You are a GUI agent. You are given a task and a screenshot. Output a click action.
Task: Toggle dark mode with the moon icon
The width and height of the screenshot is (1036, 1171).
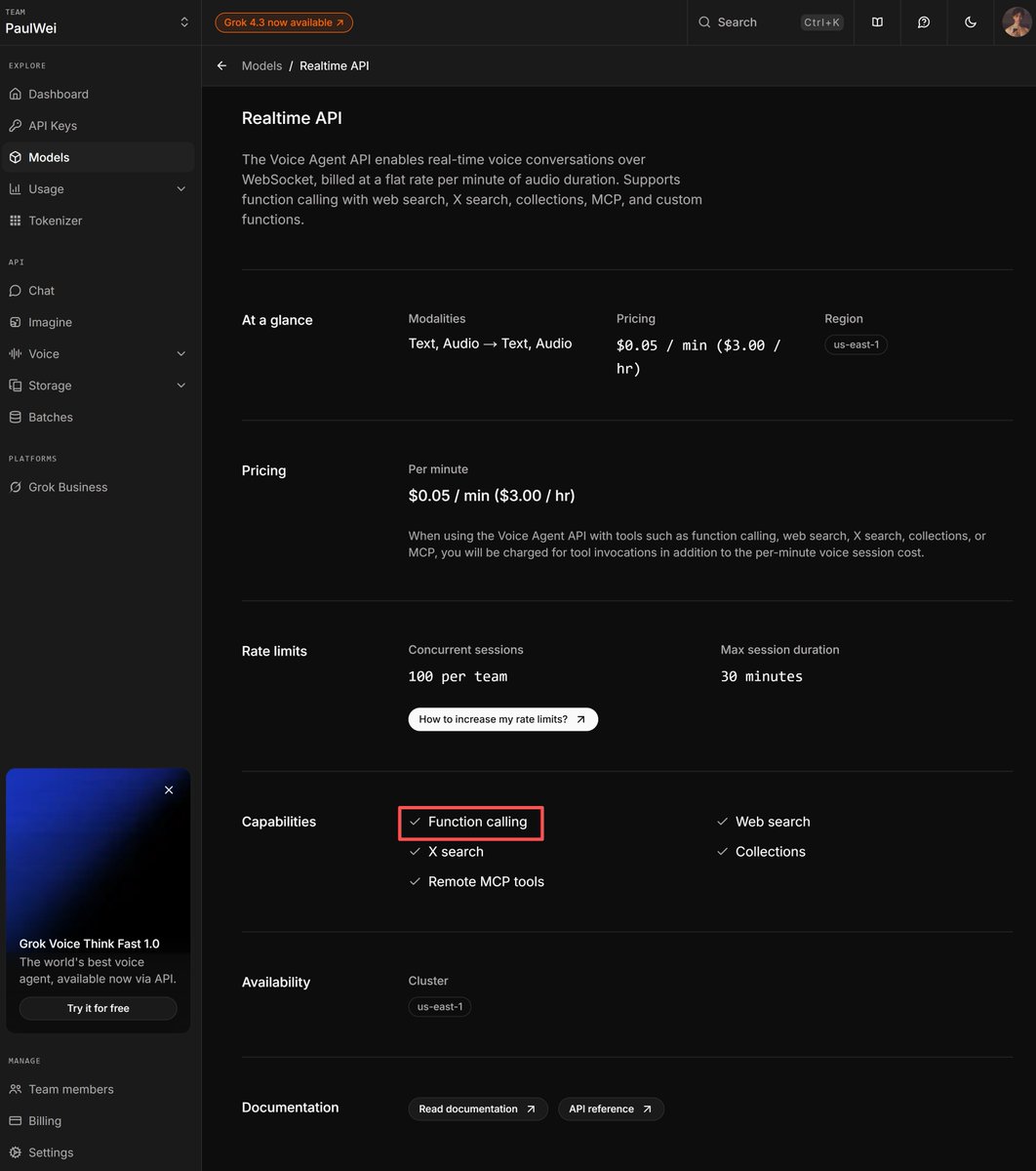coord(971,22)
